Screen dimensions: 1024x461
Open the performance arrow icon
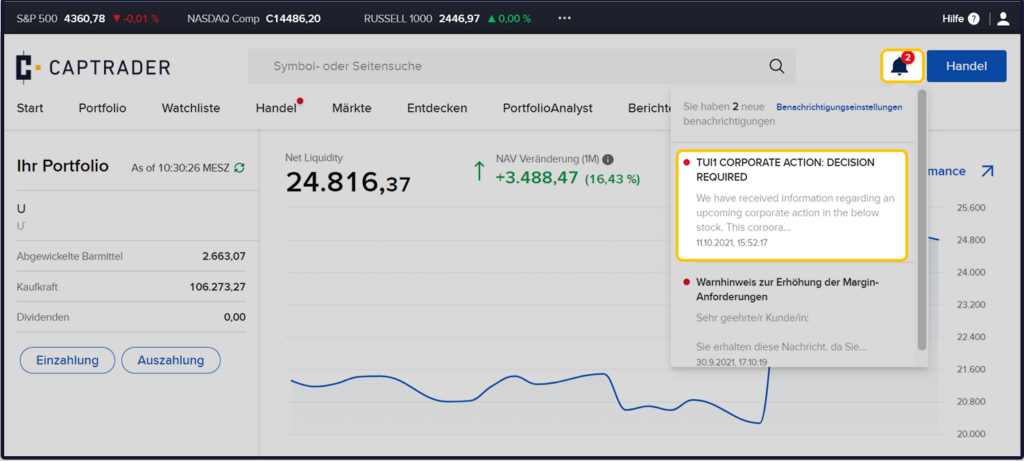(987, 171)
